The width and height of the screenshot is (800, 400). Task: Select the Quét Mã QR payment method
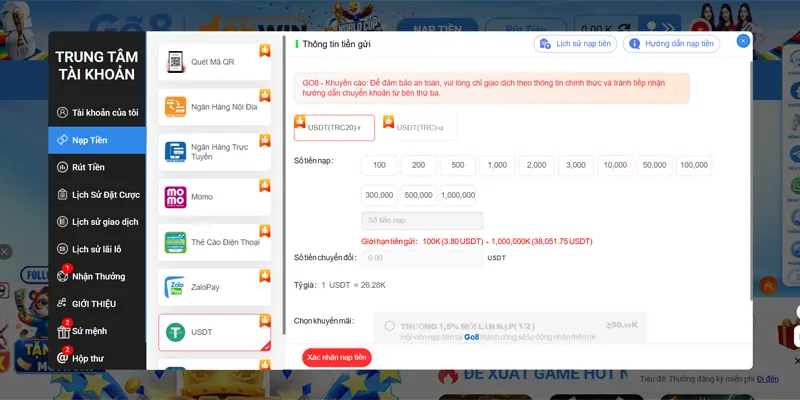214,62
